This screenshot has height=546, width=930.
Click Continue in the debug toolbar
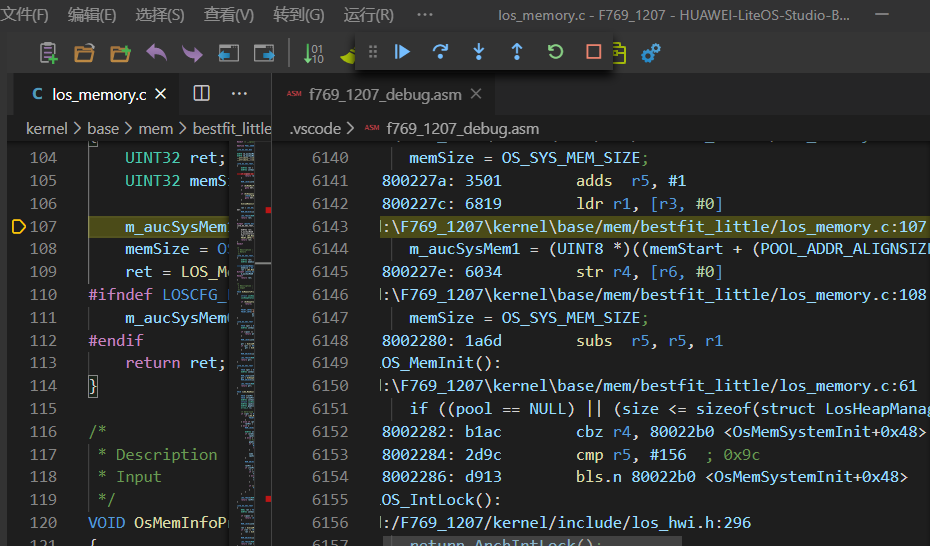[x=403, y=52]
